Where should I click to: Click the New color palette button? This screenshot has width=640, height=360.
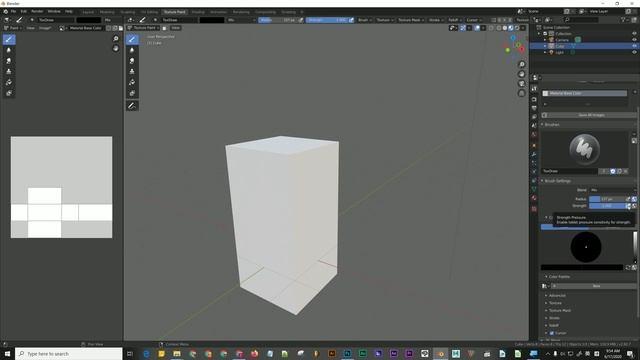(594, 286)
